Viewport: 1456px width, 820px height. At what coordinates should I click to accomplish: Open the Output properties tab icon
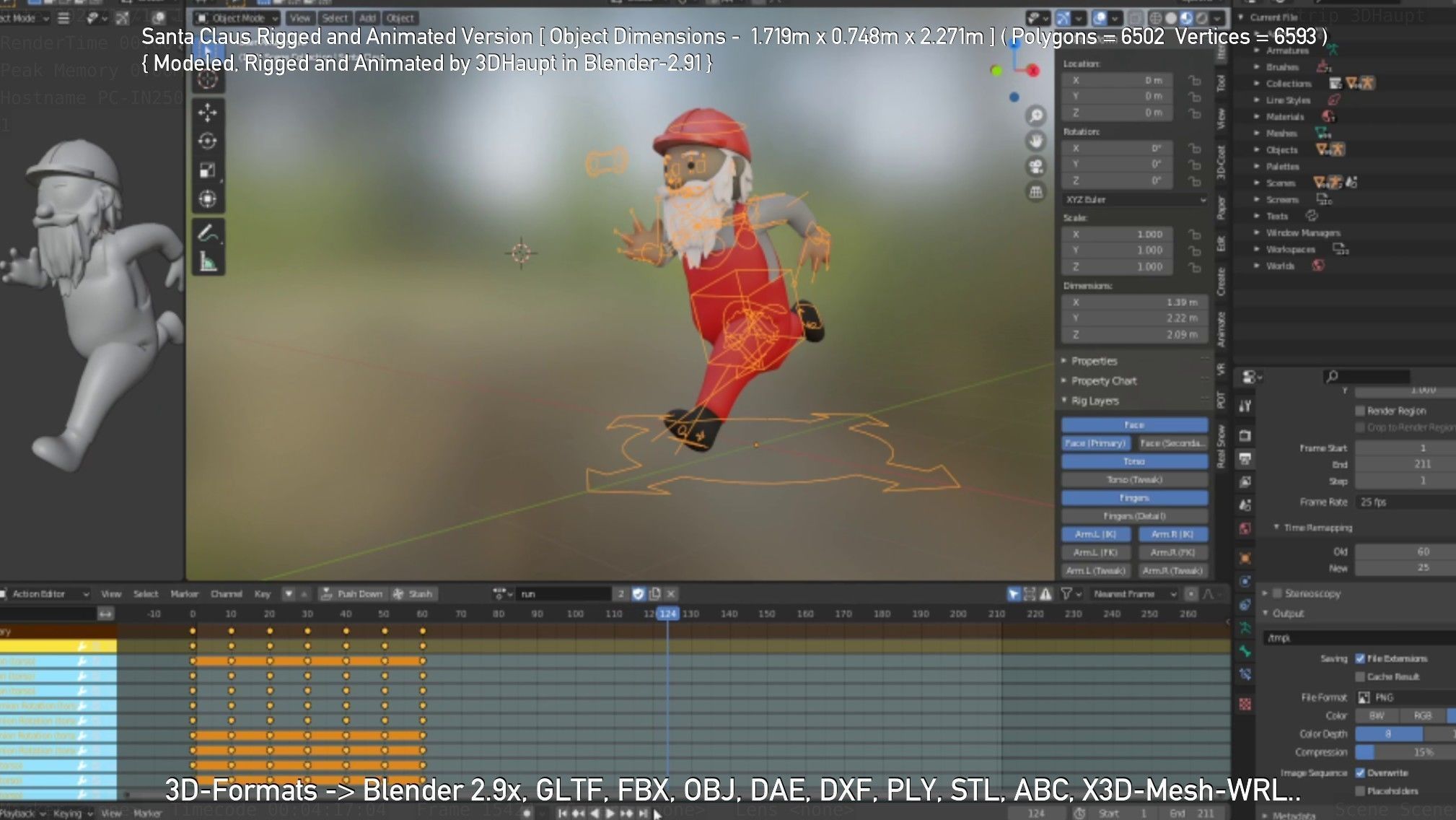(x=1245, y=458)
